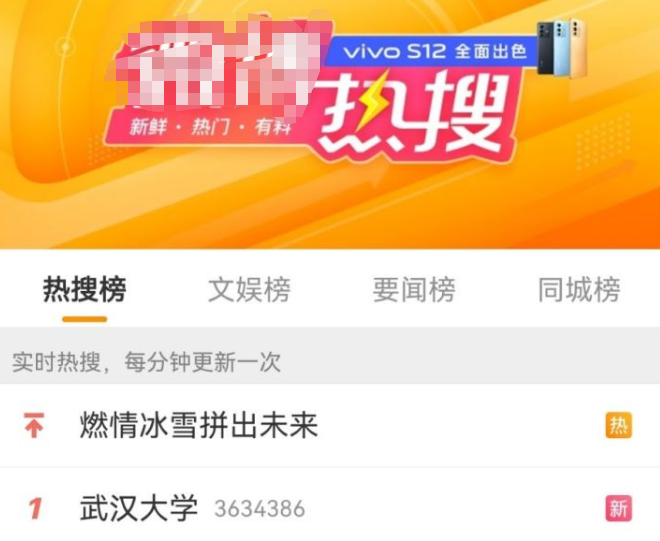Go to the 同城榜 tab

[x=579, y=290]
